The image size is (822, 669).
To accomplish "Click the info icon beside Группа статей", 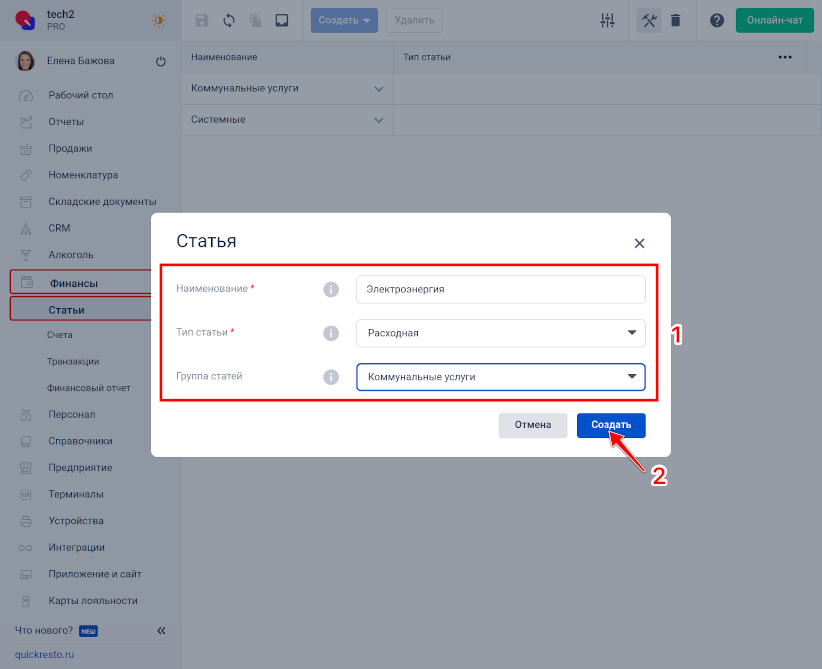I will pos(331,377).
